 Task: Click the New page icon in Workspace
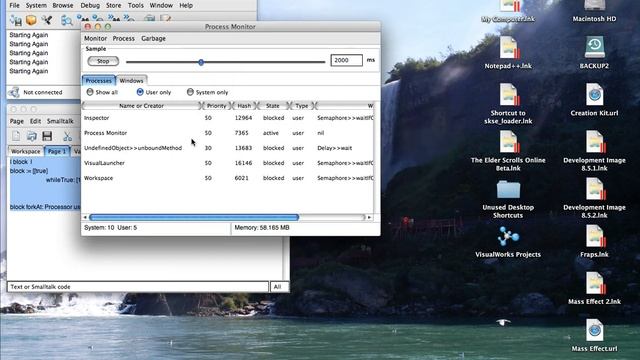(x=16, y=136)
